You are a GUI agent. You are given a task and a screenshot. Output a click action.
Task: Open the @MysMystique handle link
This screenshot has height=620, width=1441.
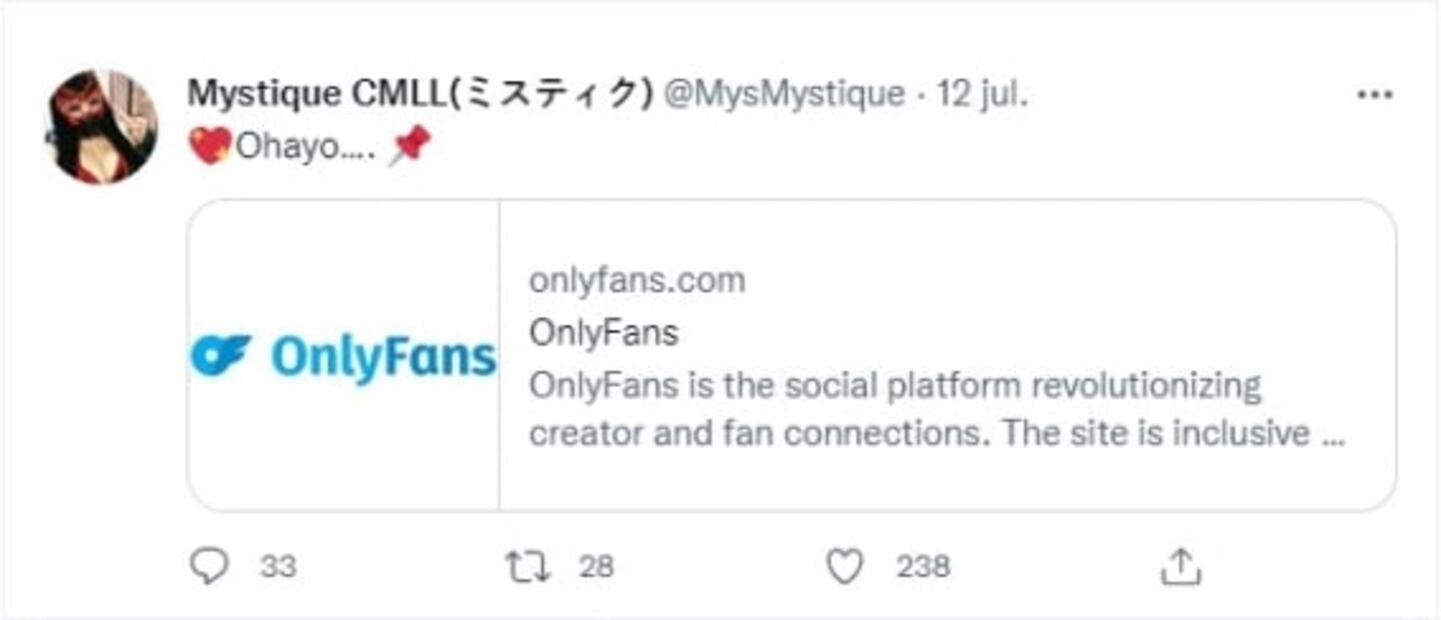coord(784,94)
